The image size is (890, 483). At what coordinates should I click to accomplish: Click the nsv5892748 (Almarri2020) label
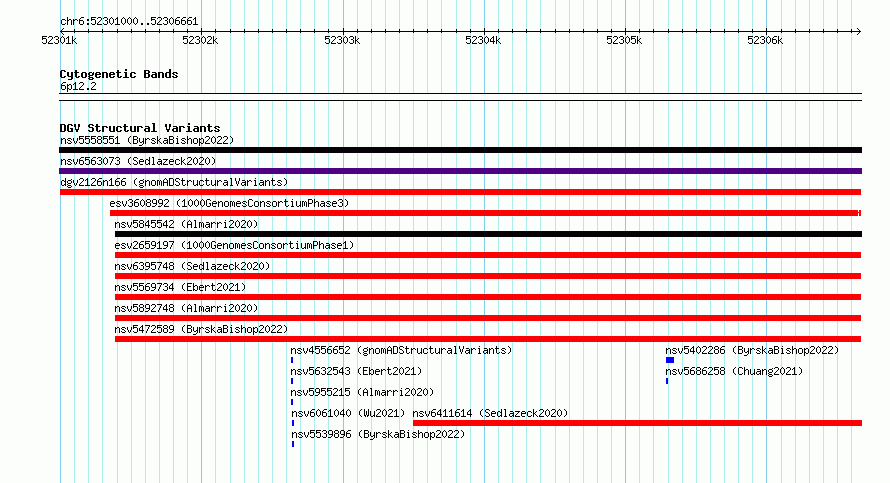186,308
